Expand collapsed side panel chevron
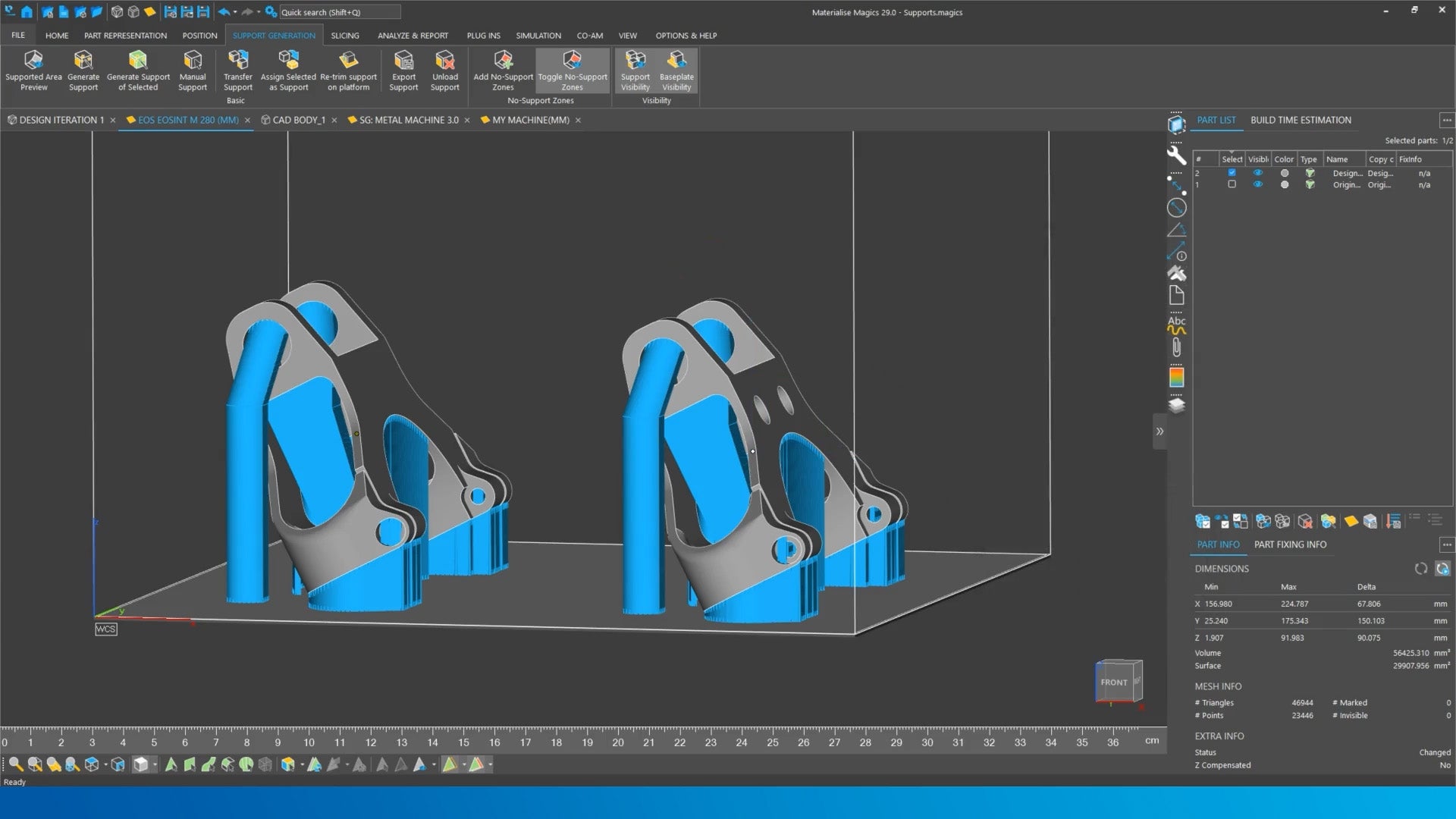Image resolution: width=1456 pixels, height=819 pixels. pyautogui.click(x=1159, y=431)
